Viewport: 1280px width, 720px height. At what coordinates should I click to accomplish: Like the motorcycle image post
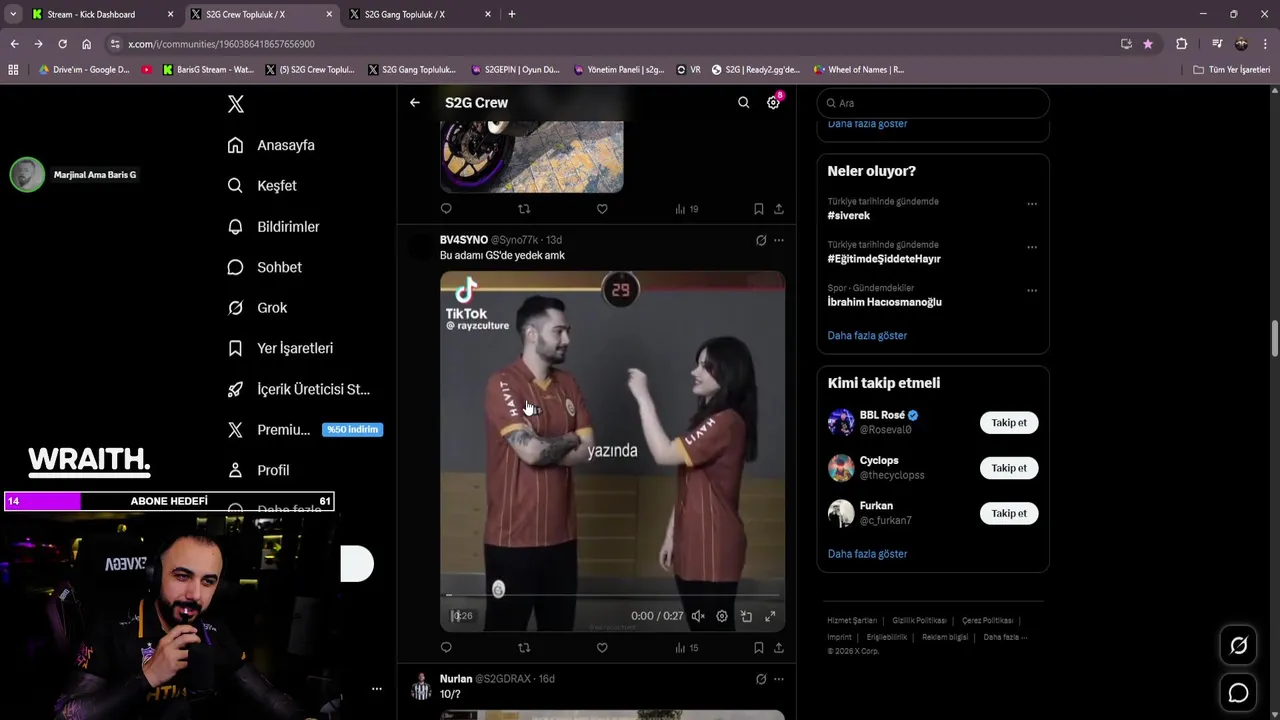[x=602, y=209]
